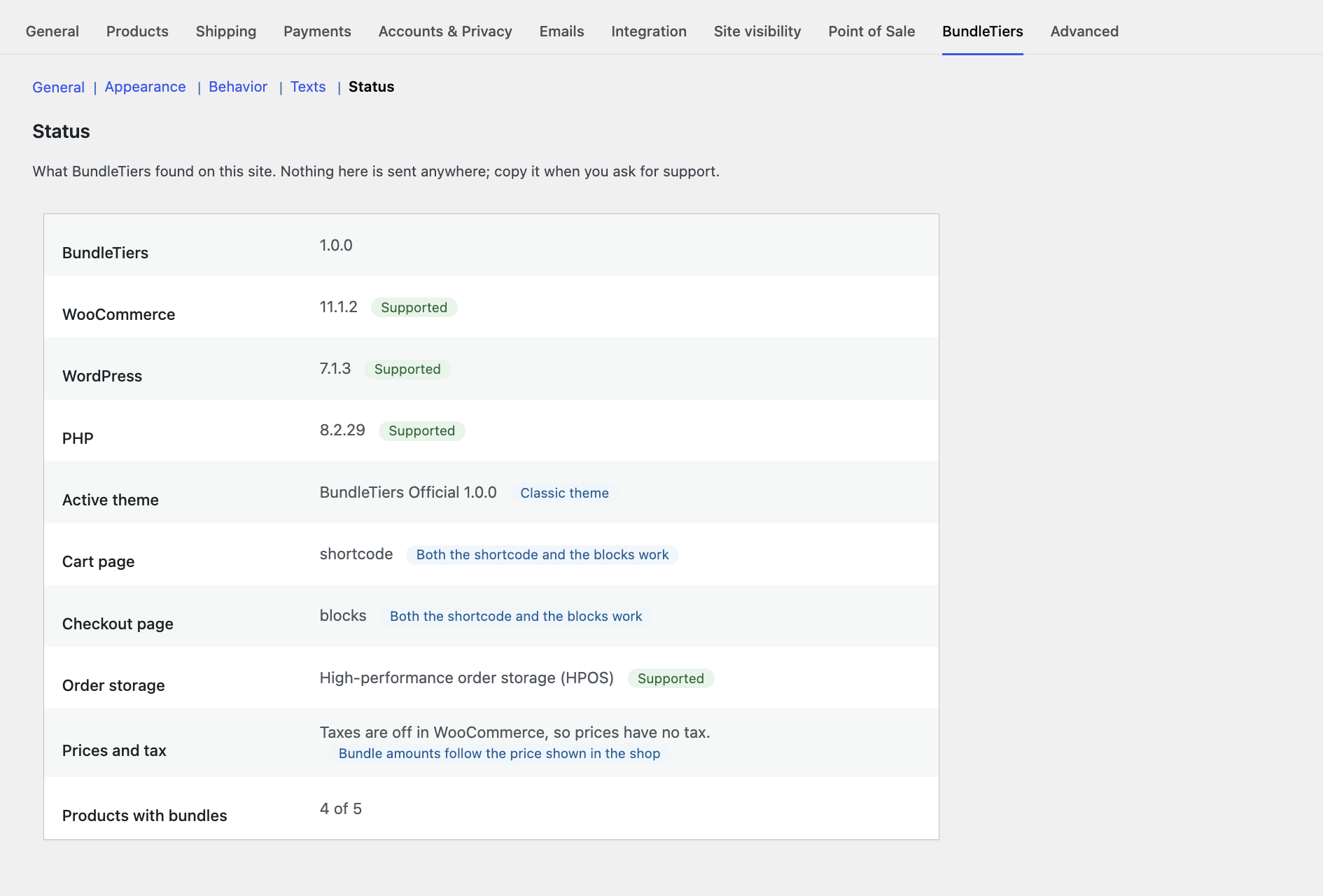Click the Supported badge beside WordPress
This screenshot has height=896, width=1323.
point(407,369)
